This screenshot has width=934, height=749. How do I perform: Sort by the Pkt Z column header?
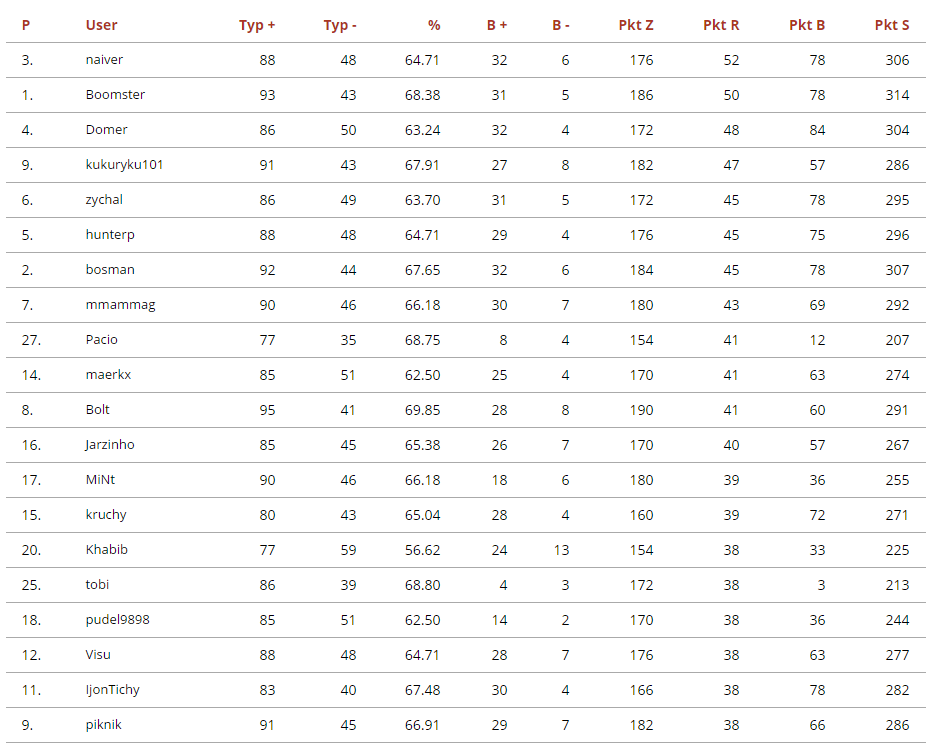[636, 25]
